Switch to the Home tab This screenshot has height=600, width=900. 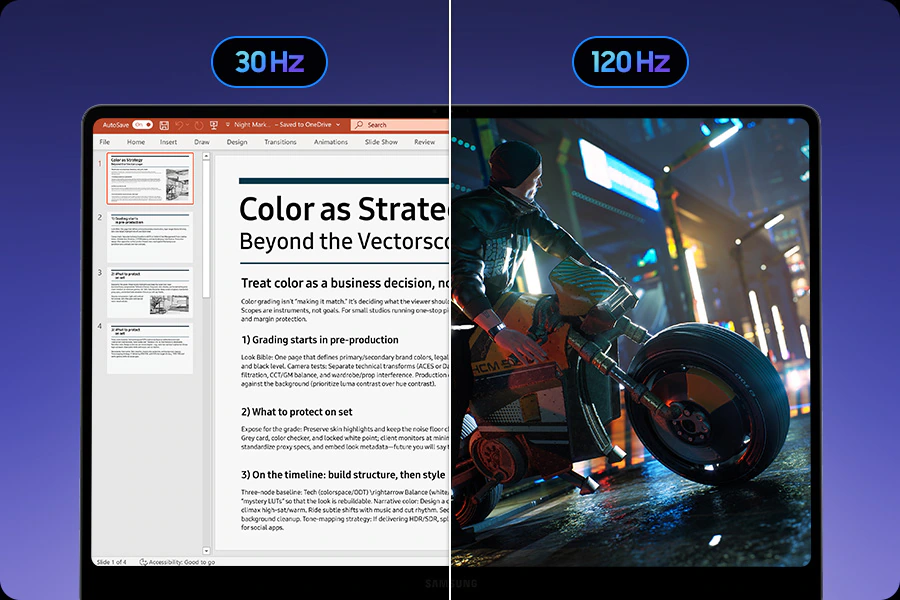[x=136, y=142]
